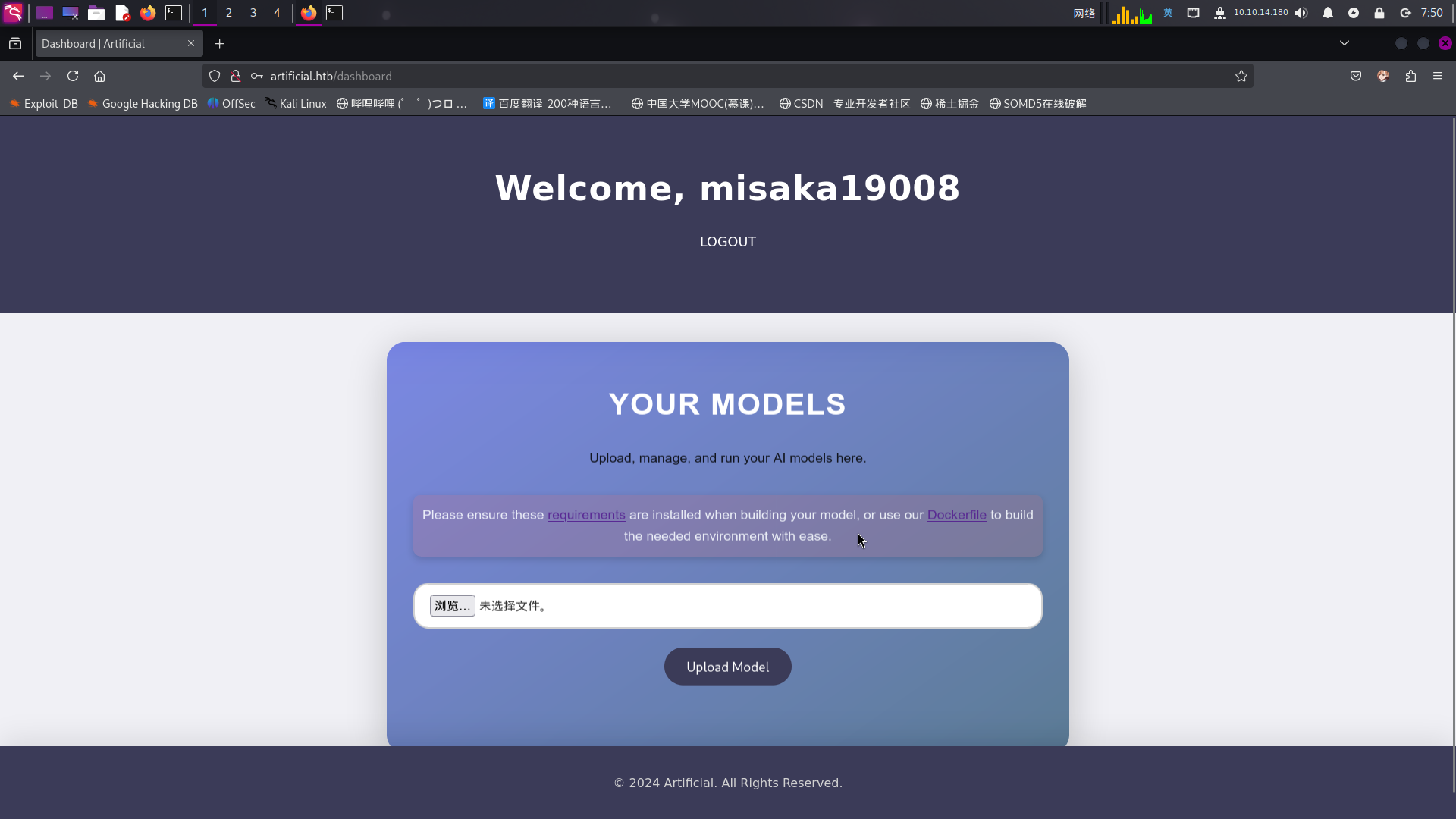The width and height of the screenshot is (1456, 819).
Task: Expand the list all tabs chevron
Action: [x=1345, y=43]
